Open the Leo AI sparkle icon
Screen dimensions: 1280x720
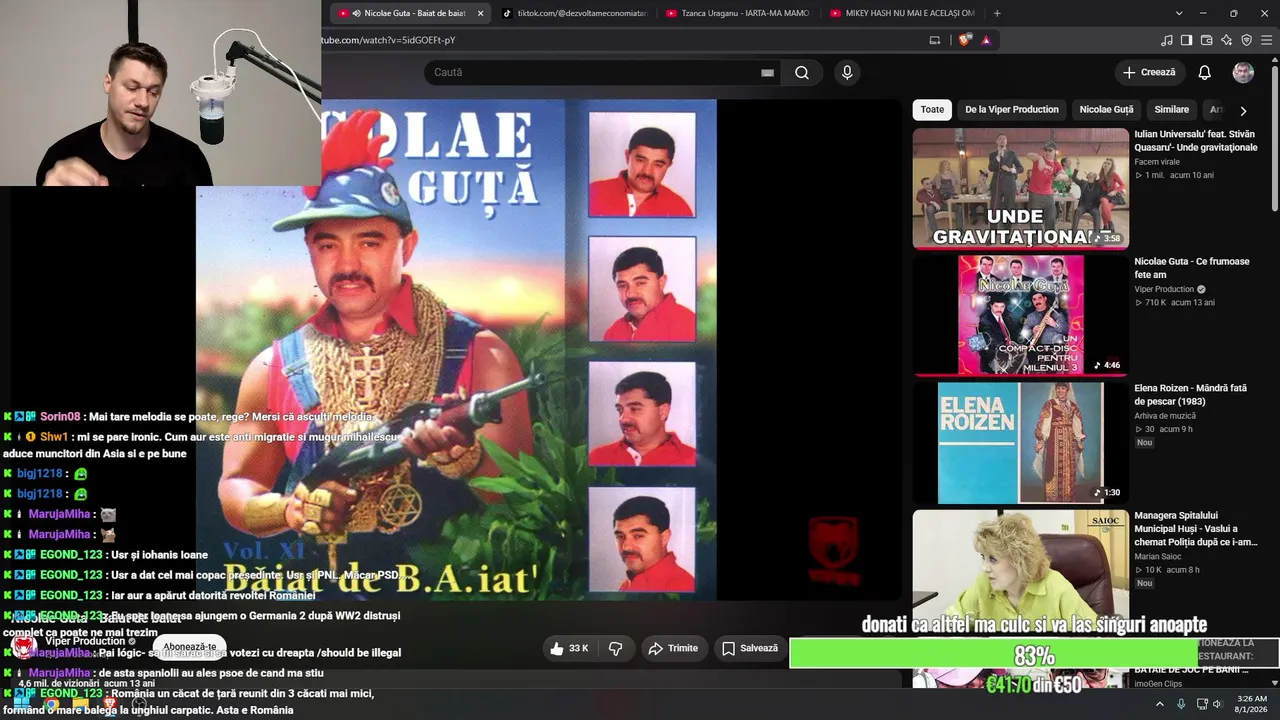pyautogui.click(x=1226, y=40)
